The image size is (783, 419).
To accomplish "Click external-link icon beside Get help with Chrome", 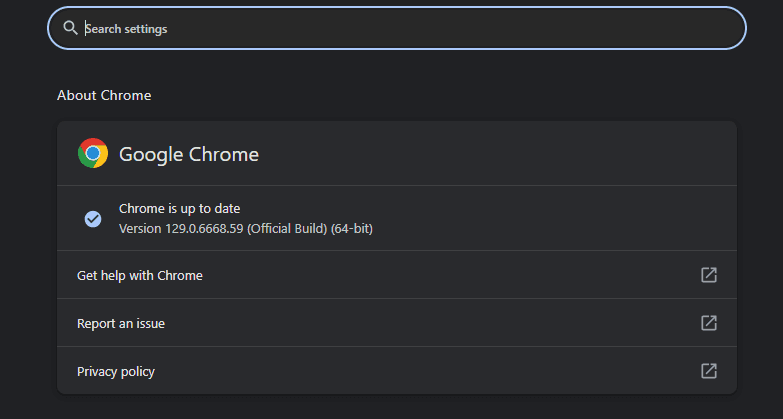I will coord(709,275).
